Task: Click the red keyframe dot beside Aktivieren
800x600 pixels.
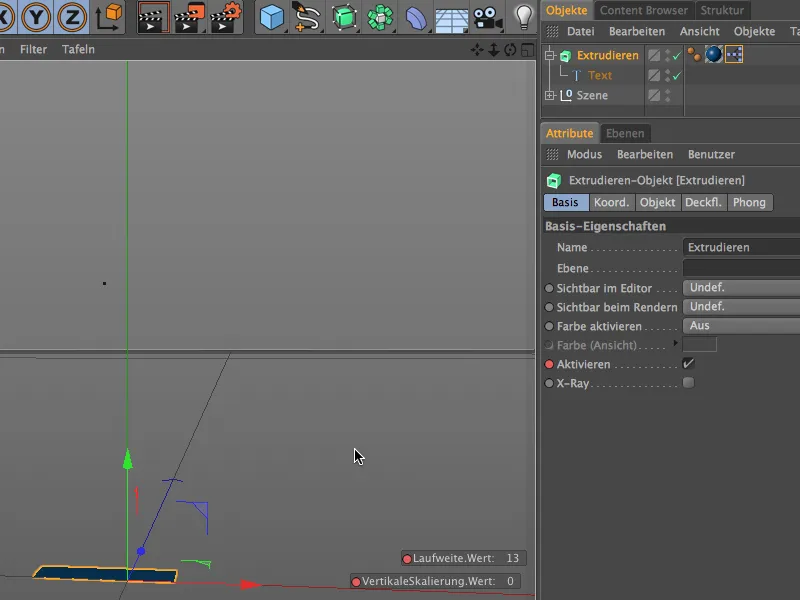Action: tap(549, 364)
